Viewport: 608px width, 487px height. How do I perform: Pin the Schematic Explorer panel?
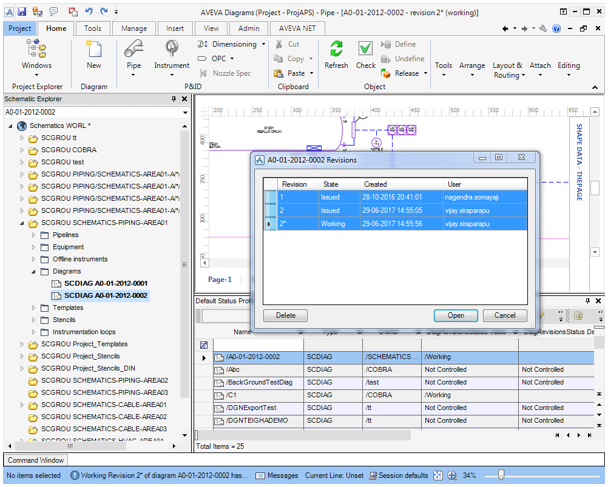(174, 99)
